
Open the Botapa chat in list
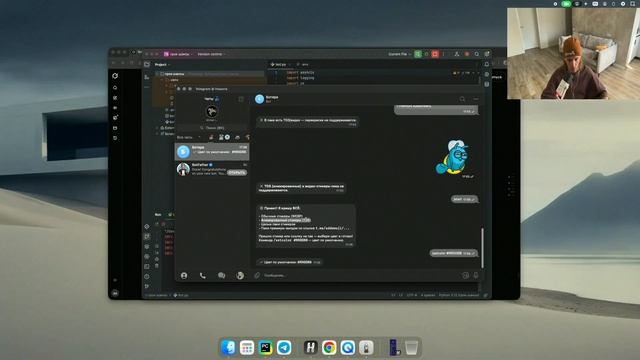[x=212, y=151]
